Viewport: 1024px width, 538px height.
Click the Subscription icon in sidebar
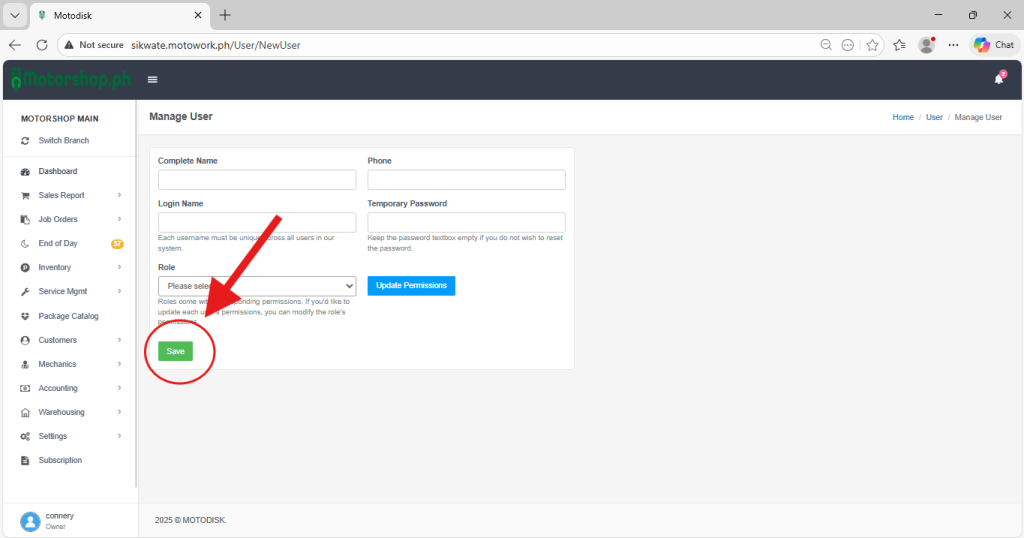click(25, 461)
